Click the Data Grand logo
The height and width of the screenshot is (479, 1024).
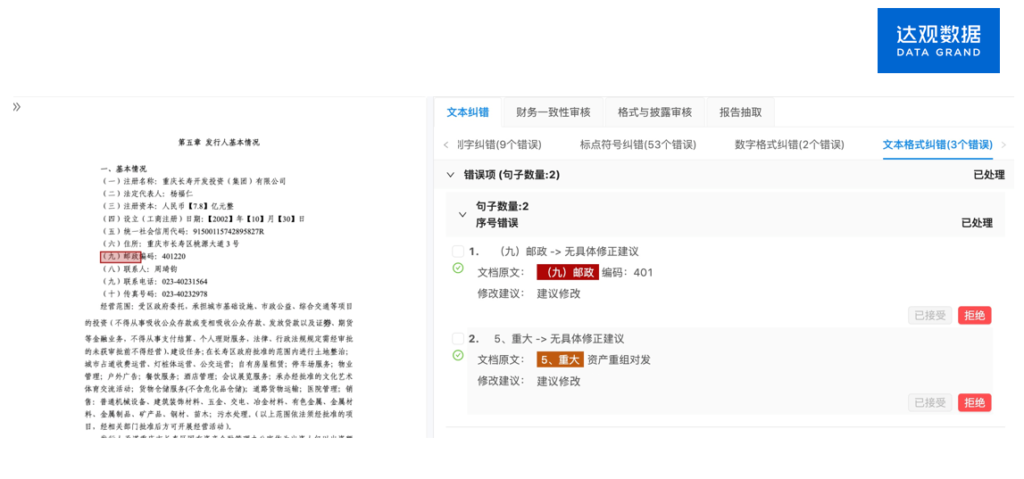[938, 41]
